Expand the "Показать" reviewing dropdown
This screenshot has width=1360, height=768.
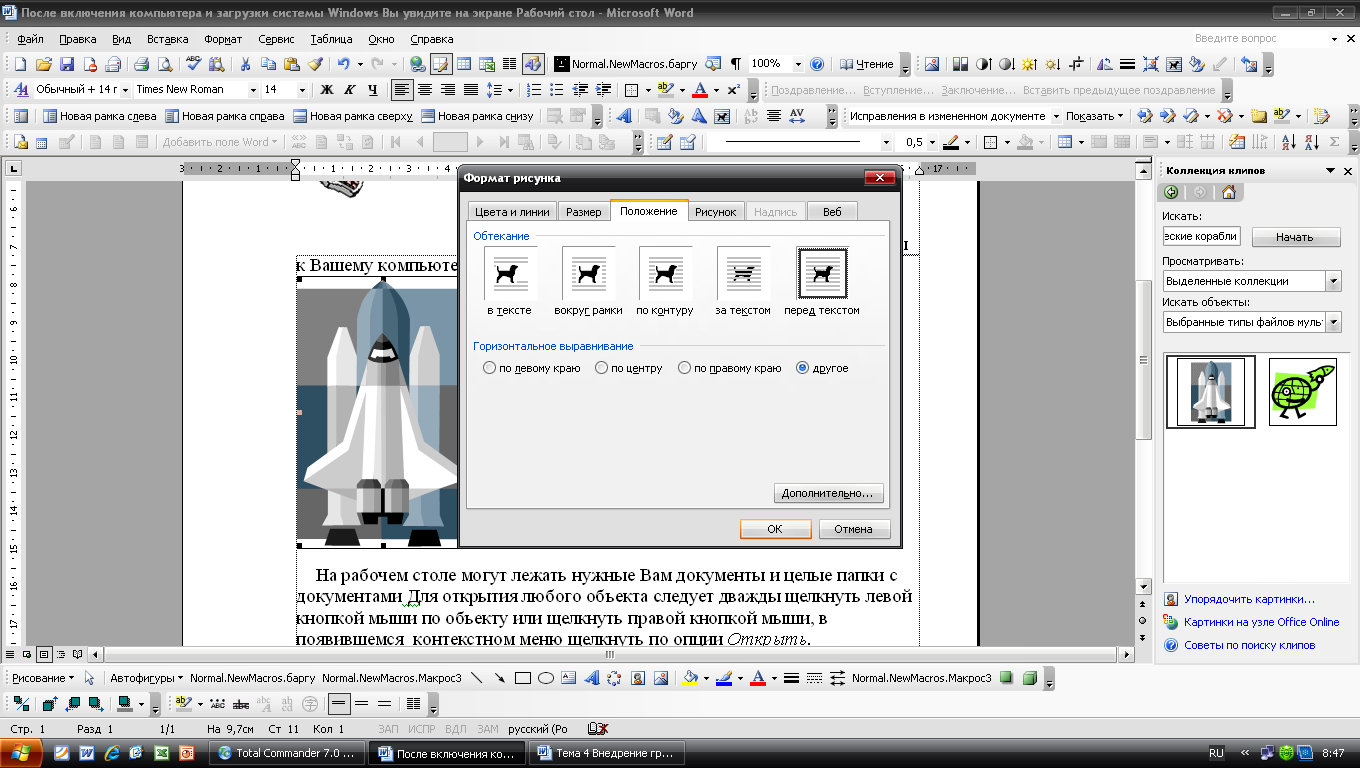click(1095, 116)
